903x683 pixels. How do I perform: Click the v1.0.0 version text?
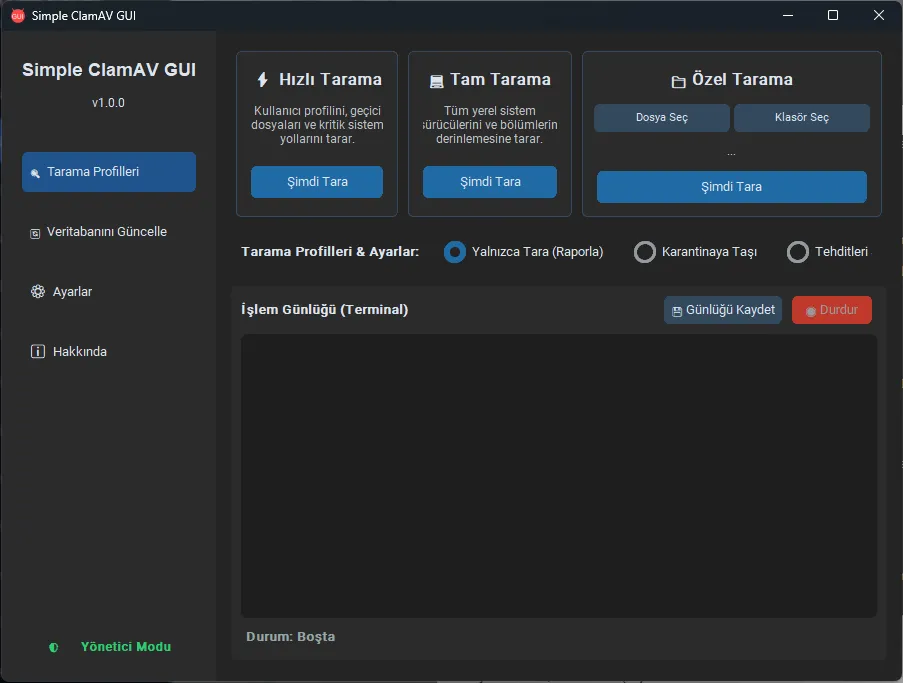108,103
